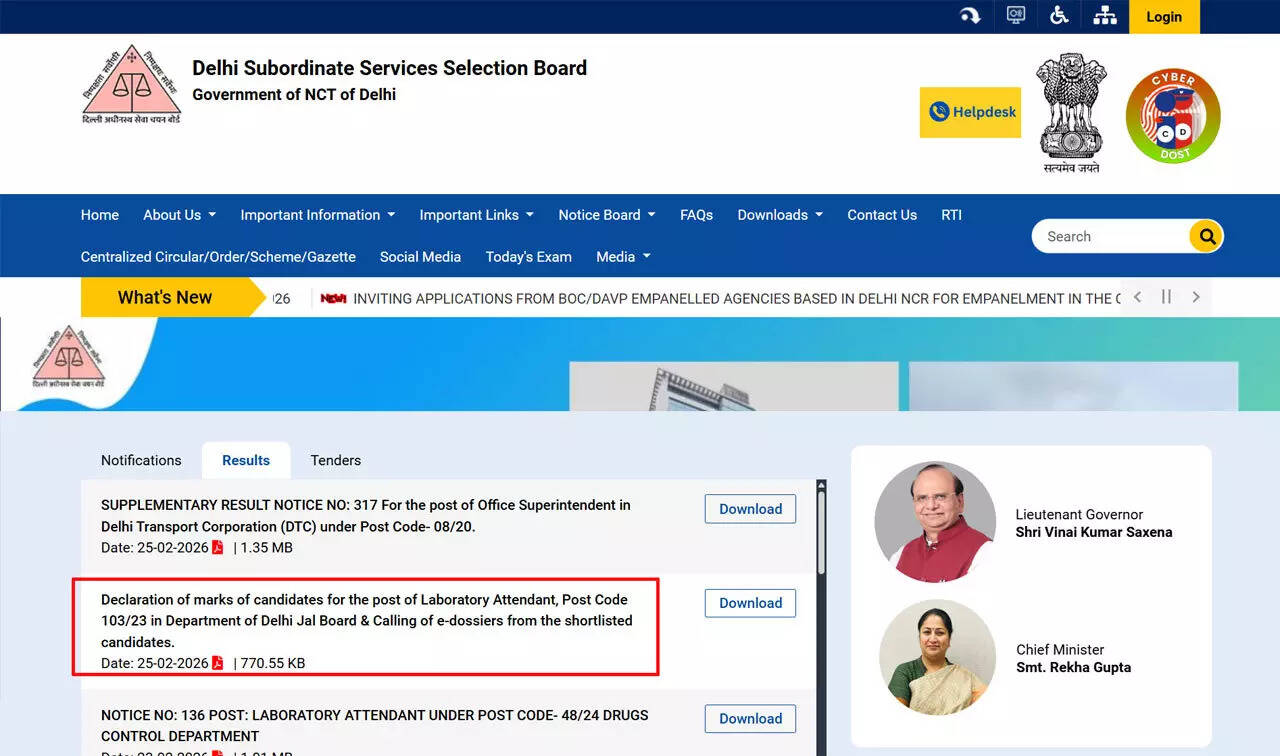Image resolution: width=1280 pixels, height=756 pixels.
Task: Click the national emblem image
Action: coord(1071,110)
